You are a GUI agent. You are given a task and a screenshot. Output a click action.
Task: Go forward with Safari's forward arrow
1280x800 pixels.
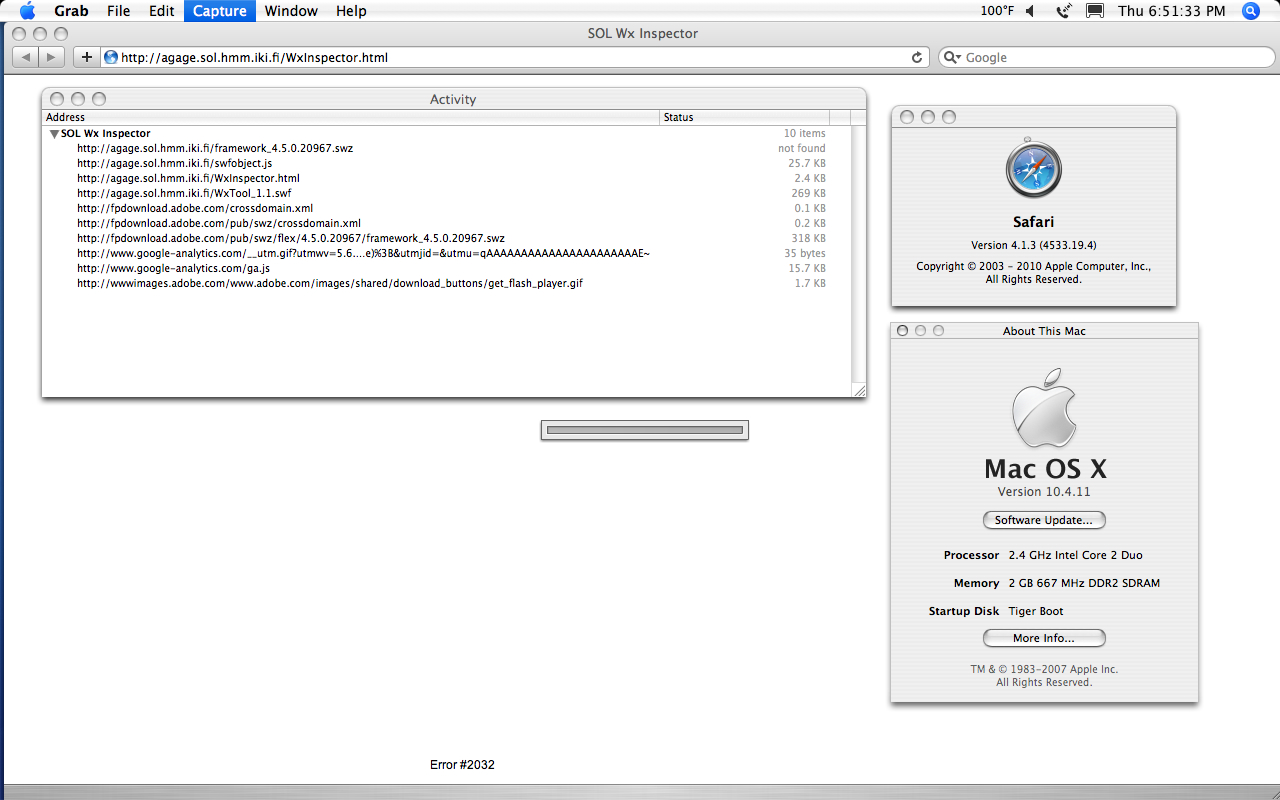(52, 57)
